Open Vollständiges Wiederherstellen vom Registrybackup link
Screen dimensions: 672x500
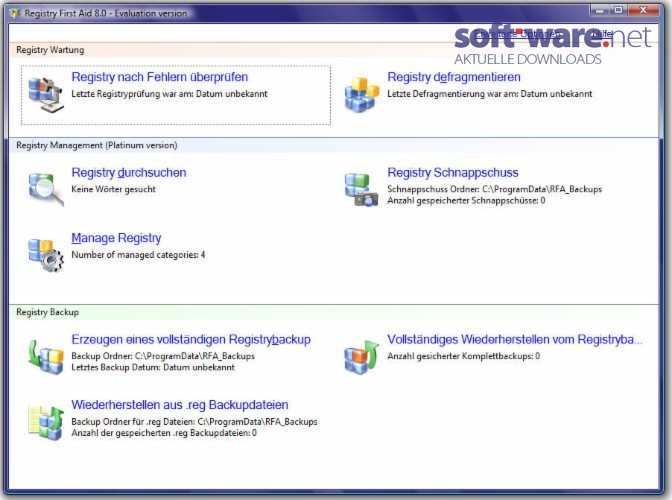click(x=515, y=339)
